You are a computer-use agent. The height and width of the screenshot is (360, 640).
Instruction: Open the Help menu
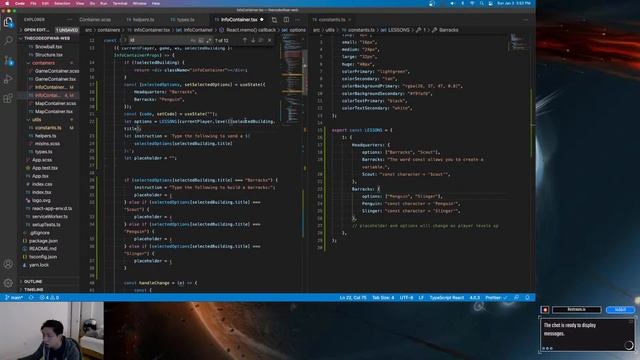point(156,3)
